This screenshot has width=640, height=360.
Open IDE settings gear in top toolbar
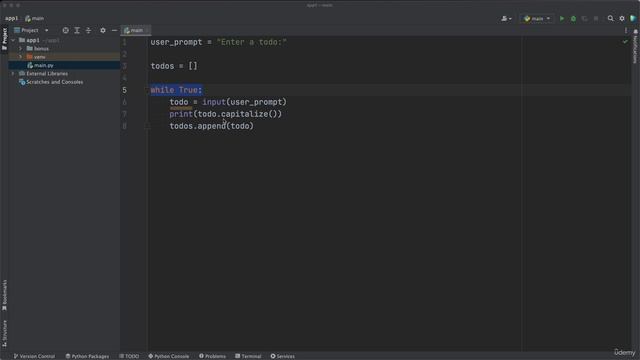622,18
